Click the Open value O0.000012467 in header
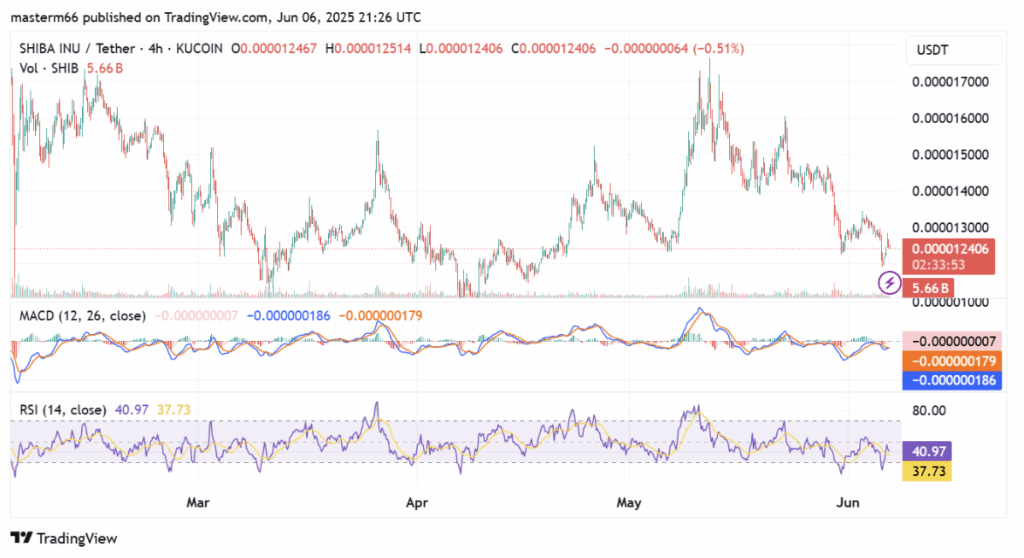The image size is (1024, 558). (274, 48)
